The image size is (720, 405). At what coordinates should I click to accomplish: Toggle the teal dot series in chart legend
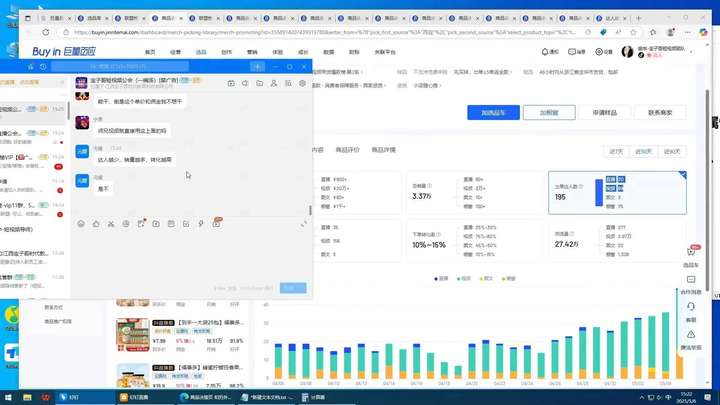(x=464, y=278)
